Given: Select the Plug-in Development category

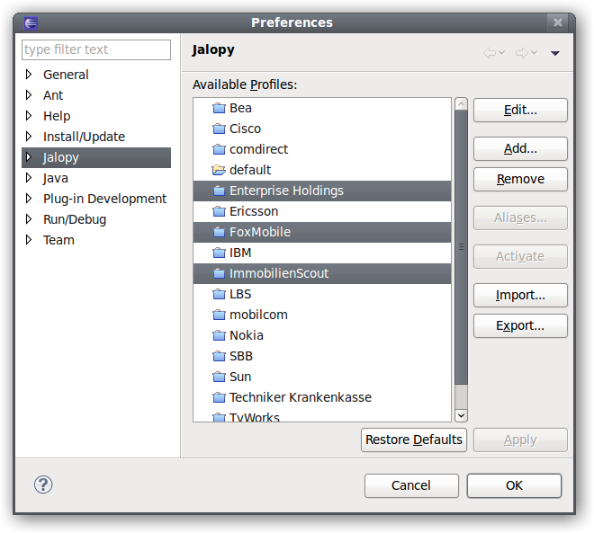Looking at the screenshot, I should tap(105, 199).
